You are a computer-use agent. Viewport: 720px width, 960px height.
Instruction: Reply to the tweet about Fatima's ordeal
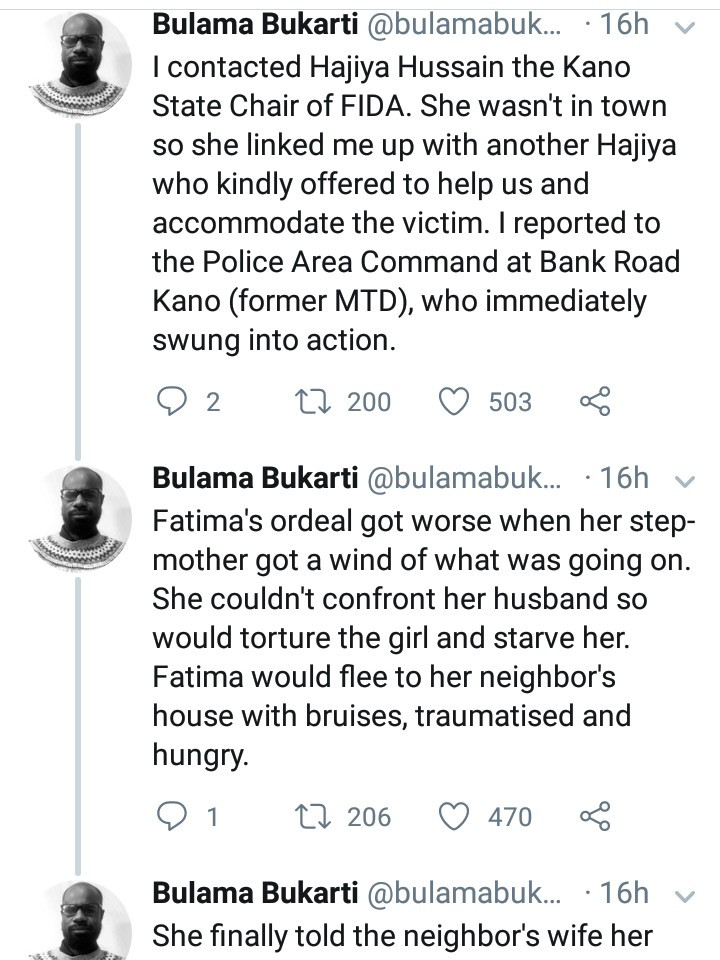176,817
